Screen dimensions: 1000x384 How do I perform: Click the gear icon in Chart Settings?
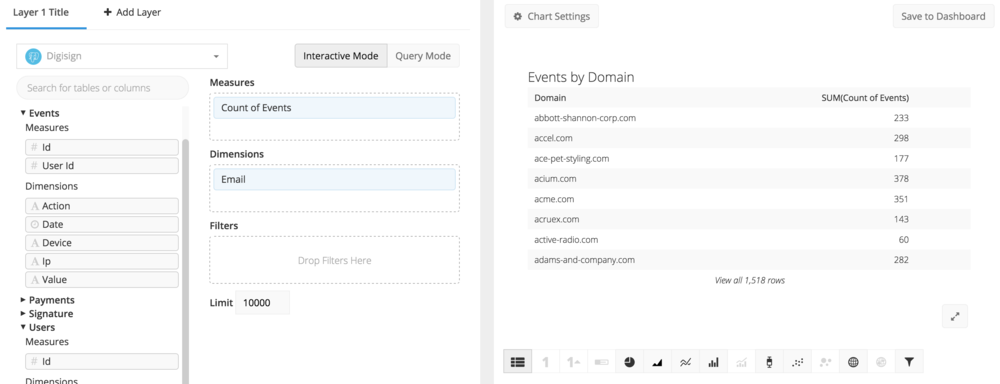(x=518, y=17)
